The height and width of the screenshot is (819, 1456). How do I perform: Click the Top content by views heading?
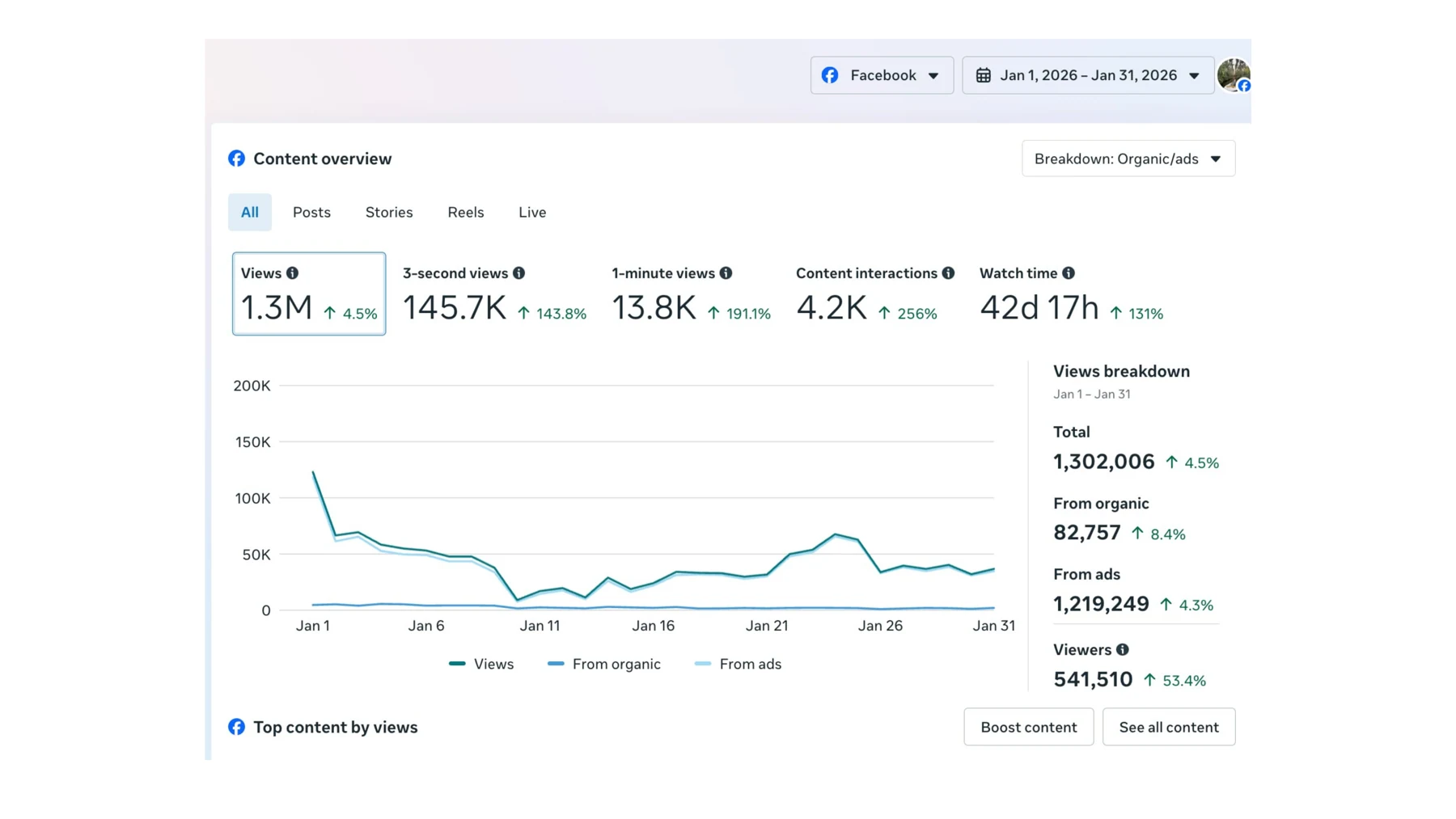(336, 727)
